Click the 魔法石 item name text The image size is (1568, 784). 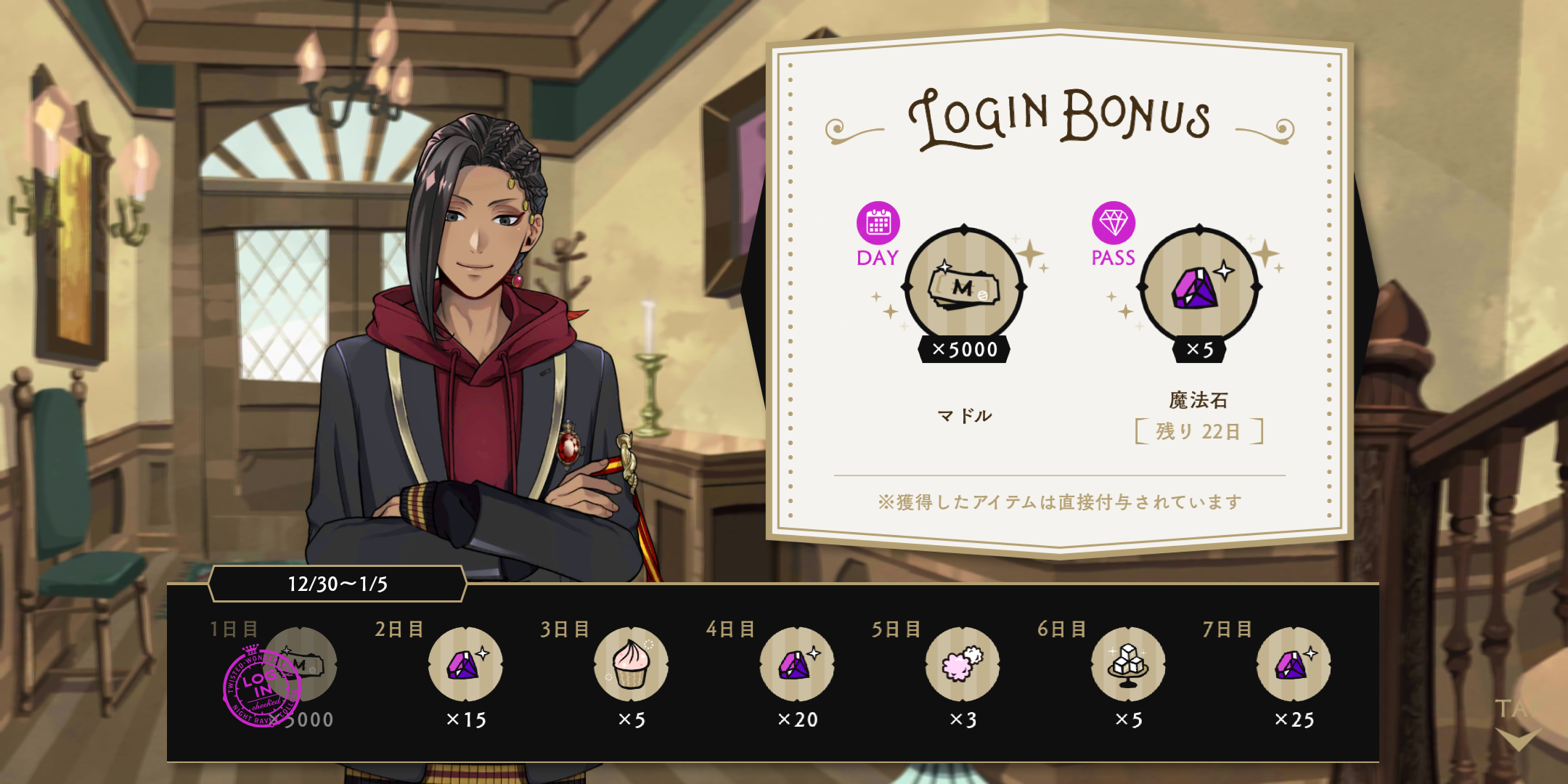tap(1199, 400)
